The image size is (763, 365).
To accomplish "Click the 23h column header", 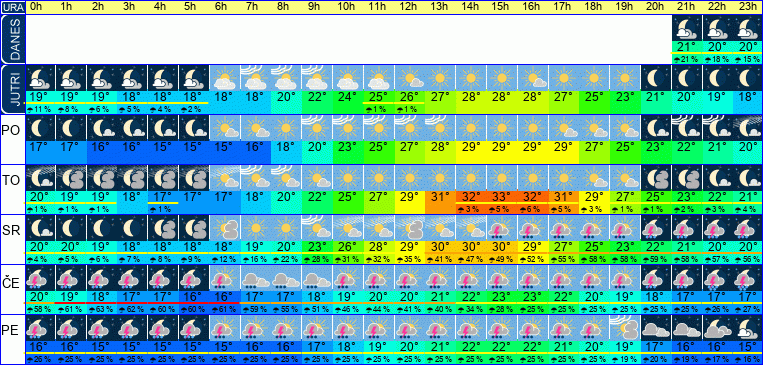I will click(747, 7).
